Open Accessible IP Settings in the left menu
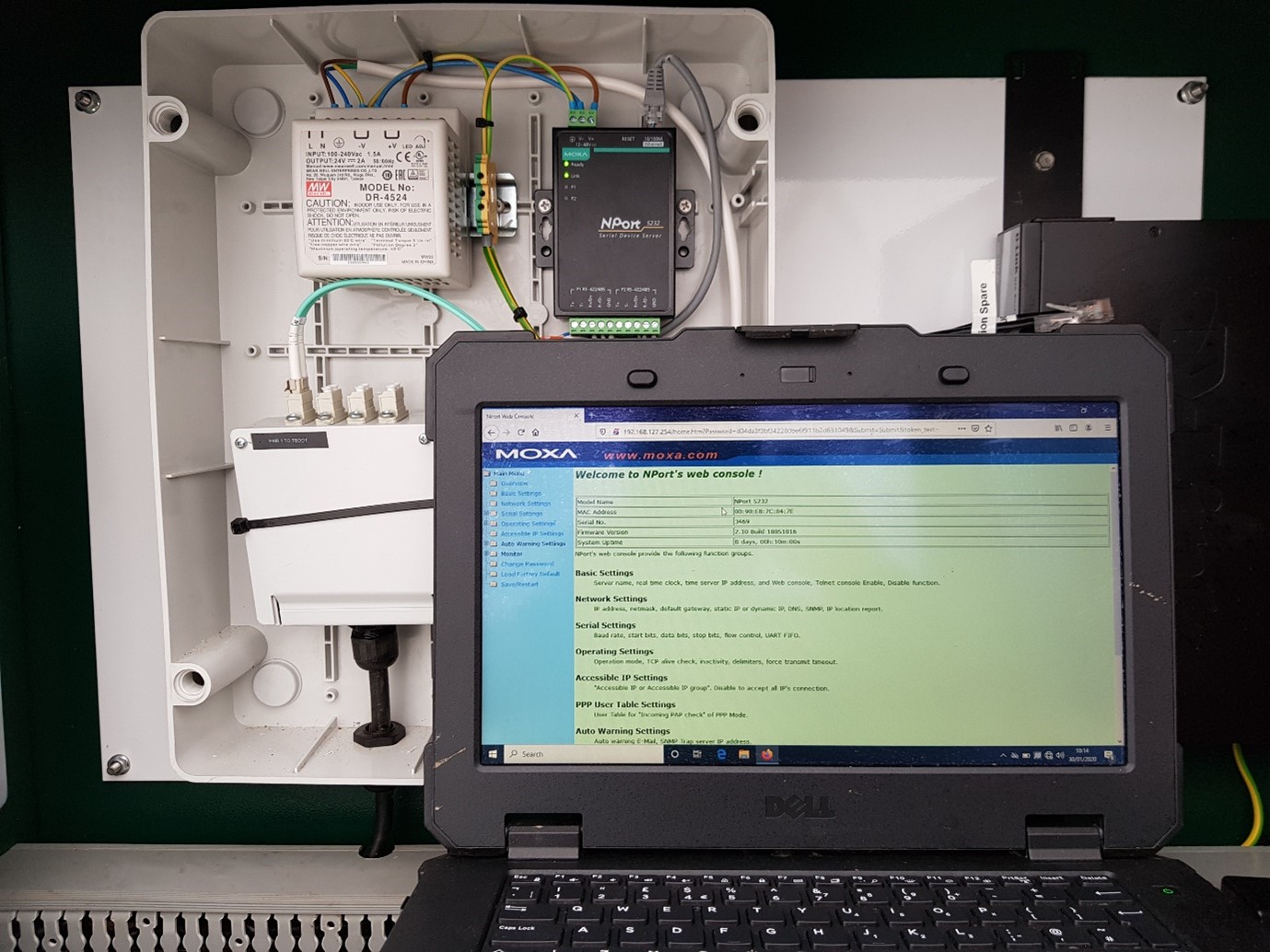 point(531,534)
